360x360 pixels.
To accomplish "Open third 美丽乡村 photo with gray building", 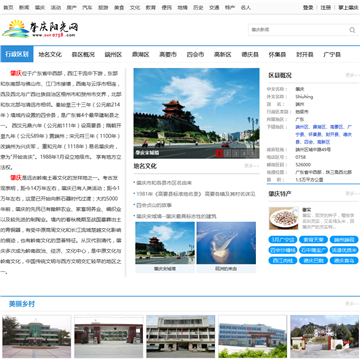I will [181, 337].
